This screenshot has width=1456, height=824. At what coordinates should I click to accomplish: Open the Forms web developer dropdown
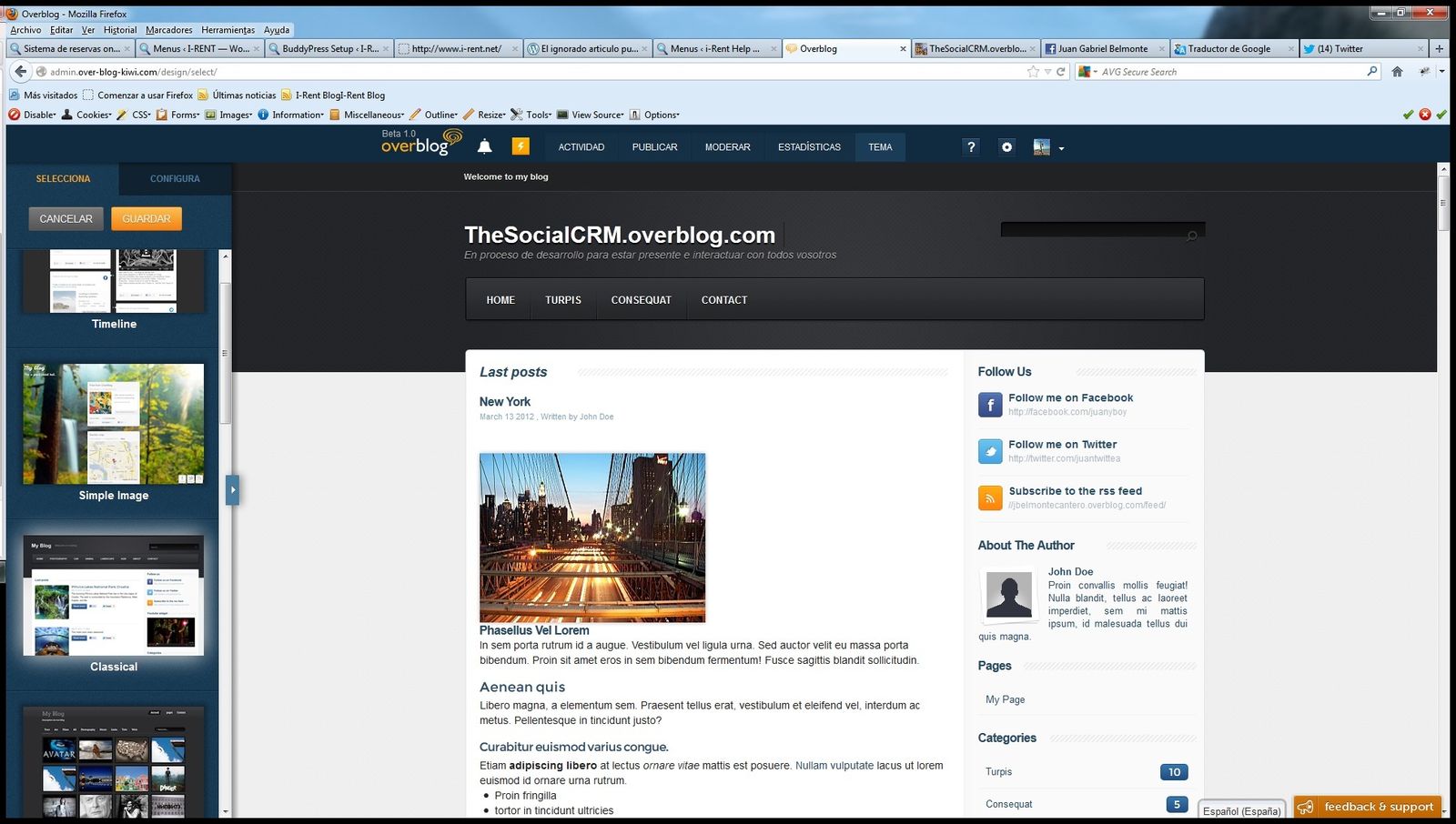[x=177, y=115]
